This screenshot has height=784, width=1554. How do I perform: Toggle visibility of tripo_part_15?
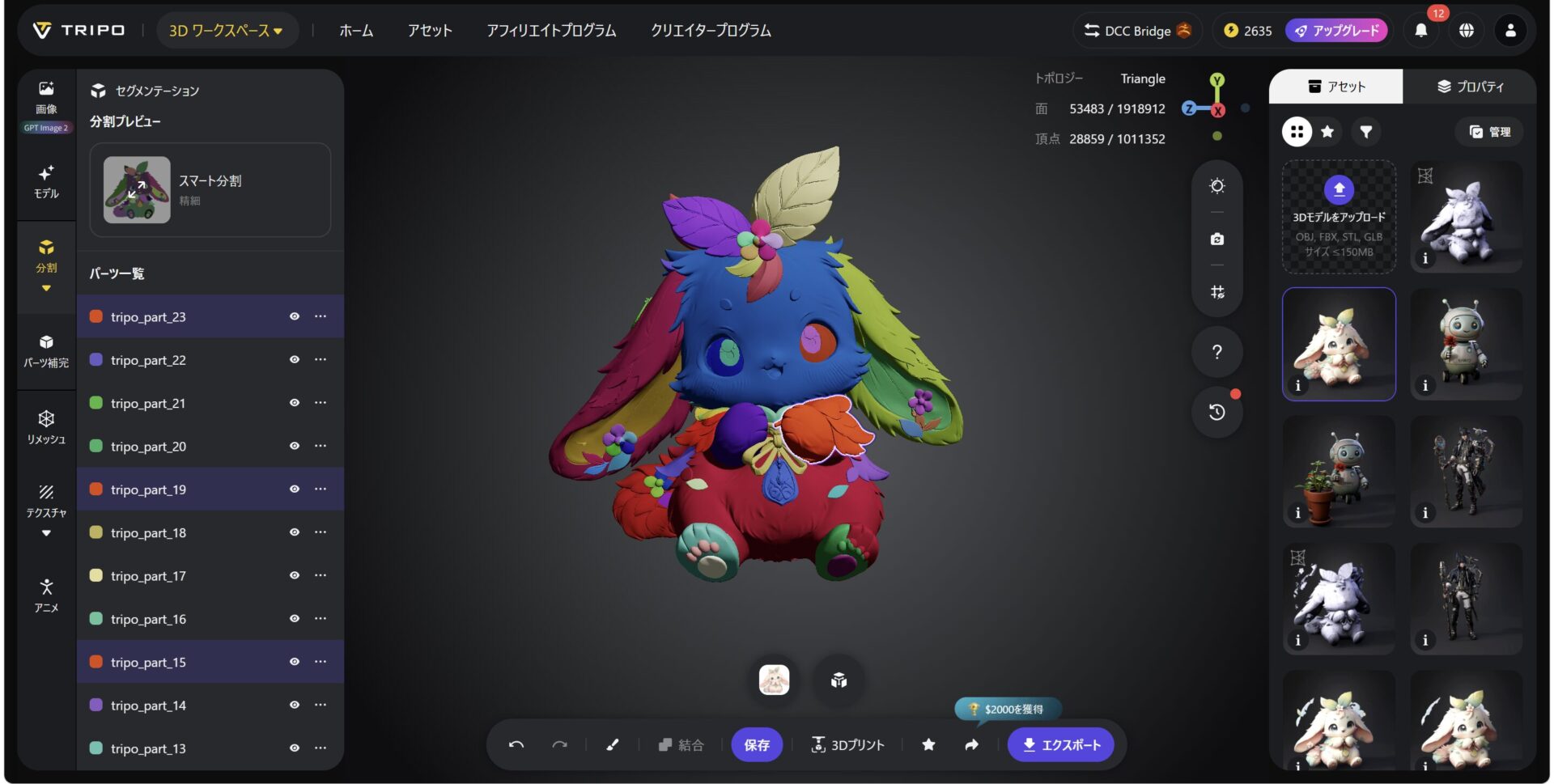pos(295,662)
